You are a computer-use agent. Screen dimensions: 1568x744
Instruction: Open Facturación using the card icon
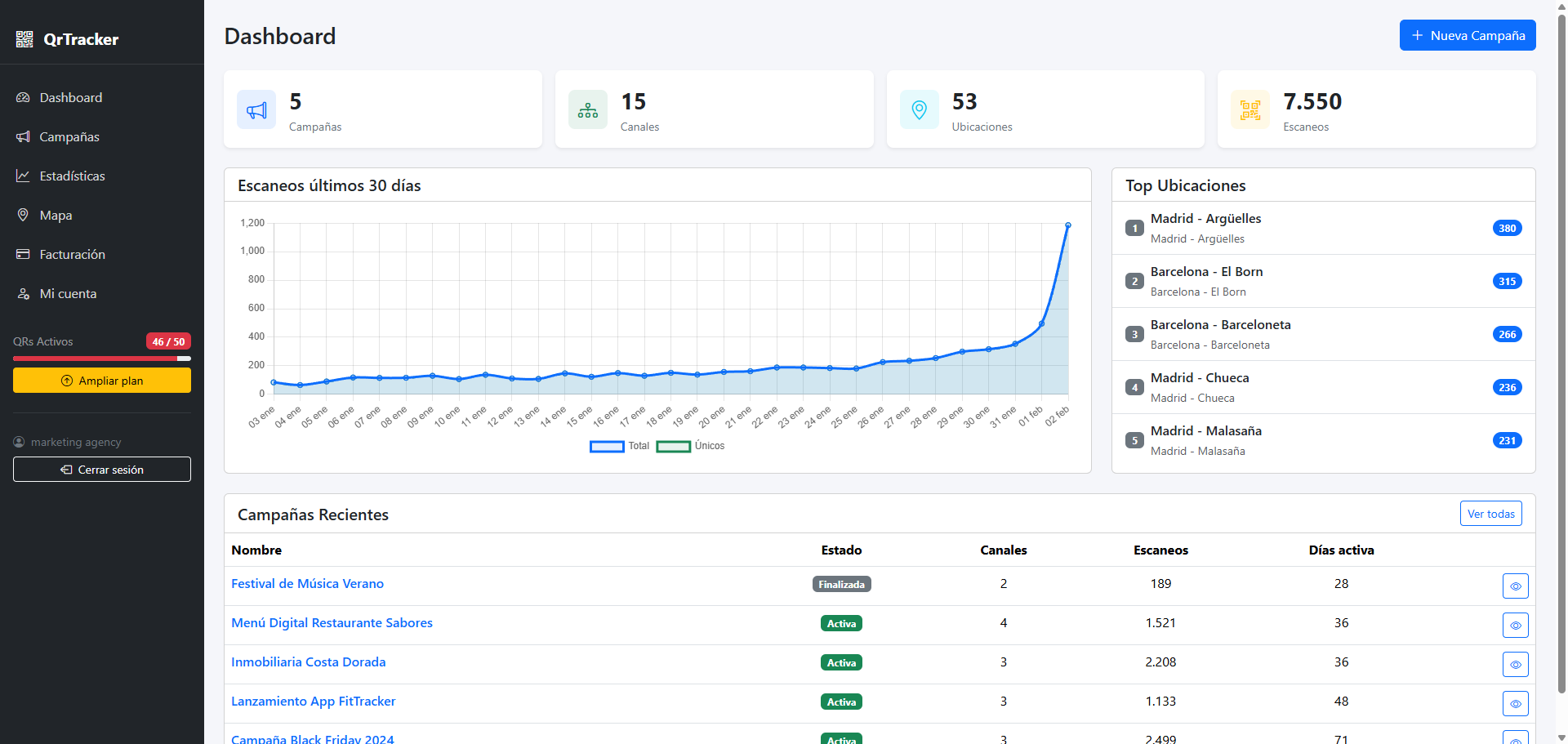[x=23, y=254]
